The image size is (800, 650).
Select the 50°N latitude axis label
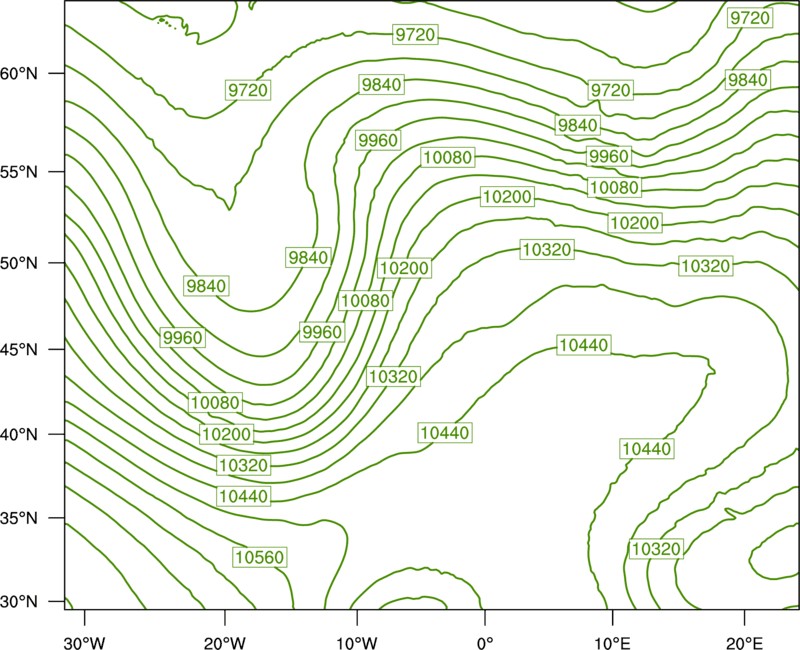click(x=19, y=263)
